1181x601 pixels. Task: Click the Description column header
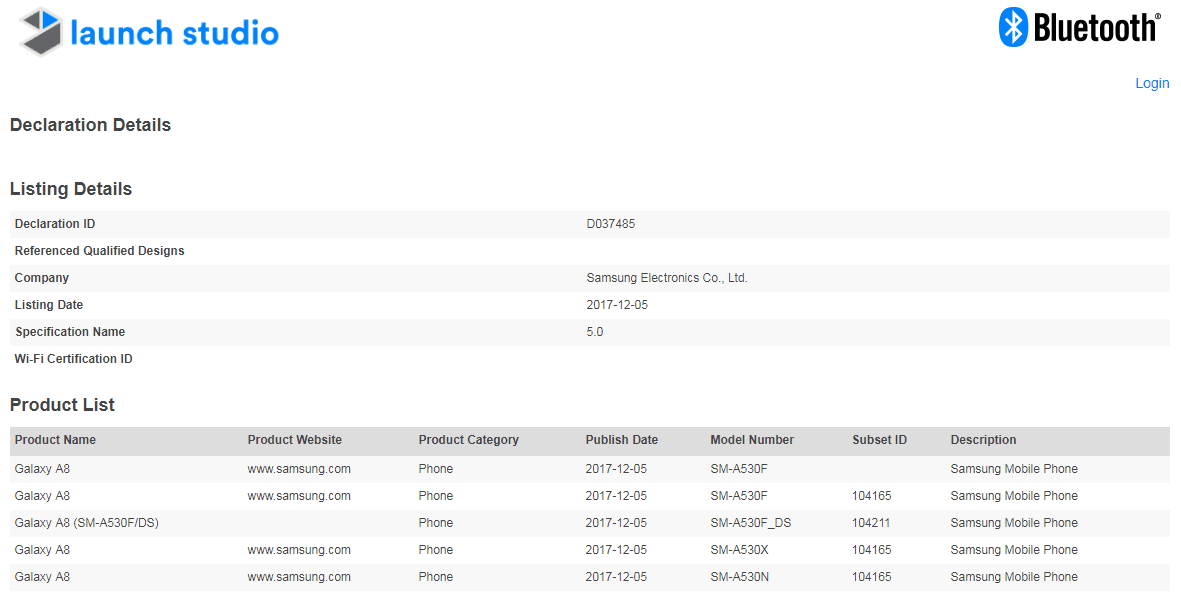click(x=984, y=440)
